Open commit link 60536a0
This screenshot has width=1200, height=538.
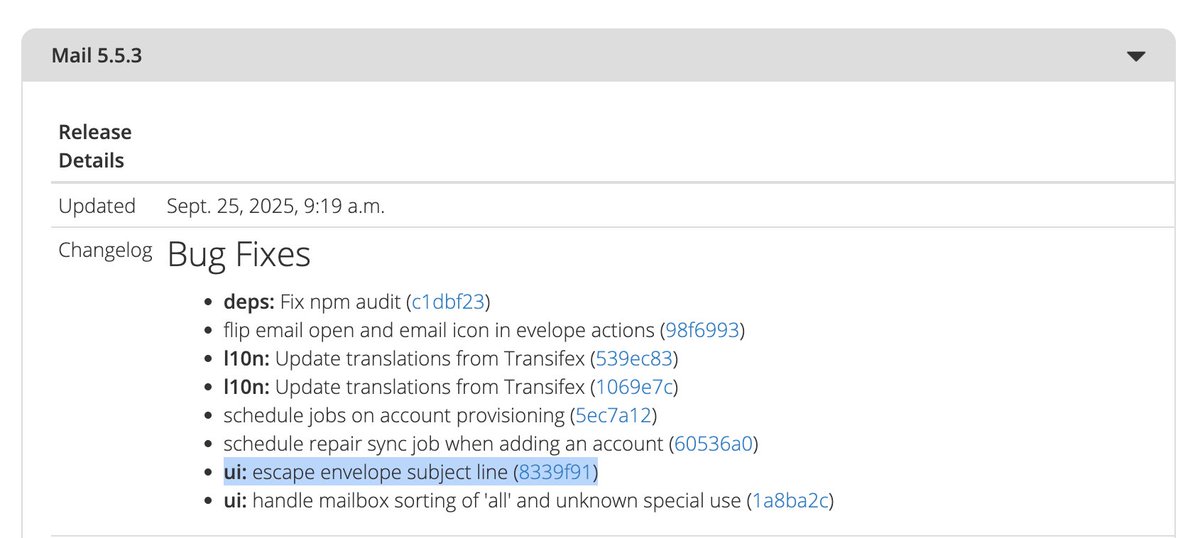(711, 442)
